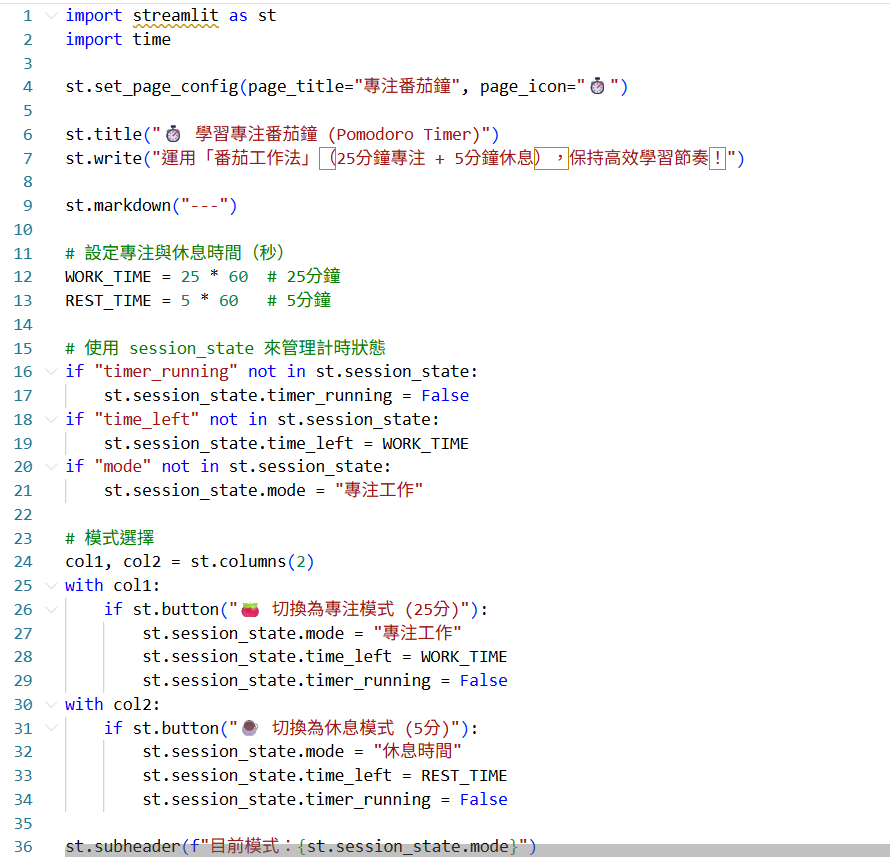The height and width of the screenshot is (857, 890).
Task: Click the horizontal scrollbar at editor bottom
Action: (x=477, y=850)
